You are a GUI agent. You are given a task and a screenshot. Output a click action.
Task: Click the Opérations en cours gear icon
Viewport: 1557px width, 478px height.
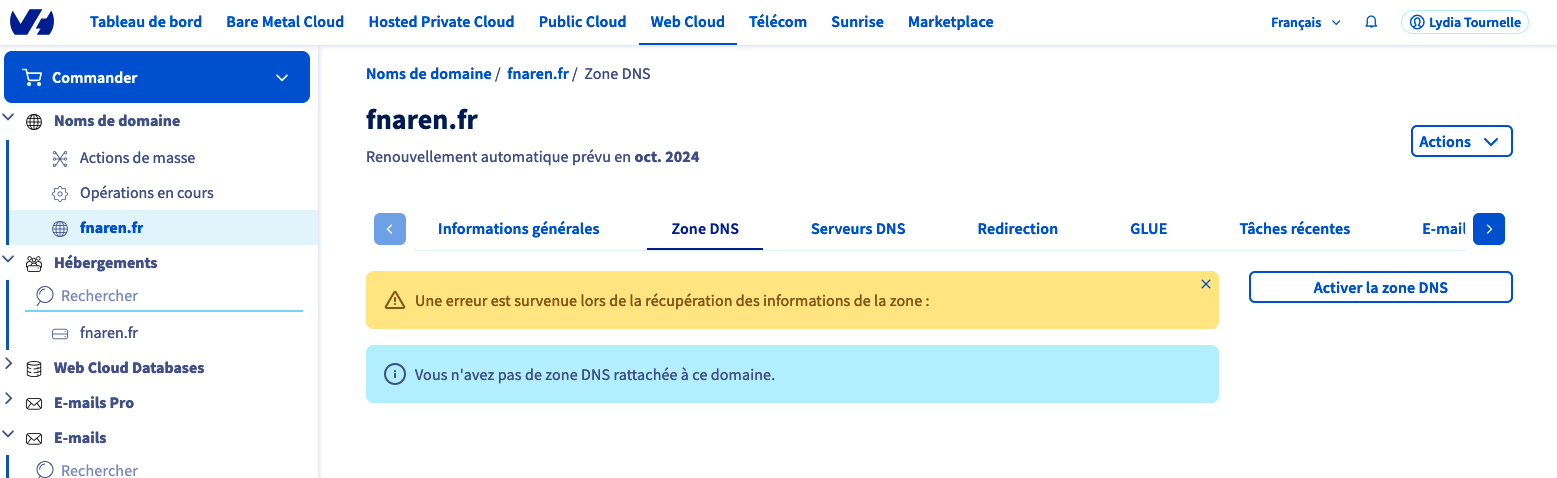(60, 193)
